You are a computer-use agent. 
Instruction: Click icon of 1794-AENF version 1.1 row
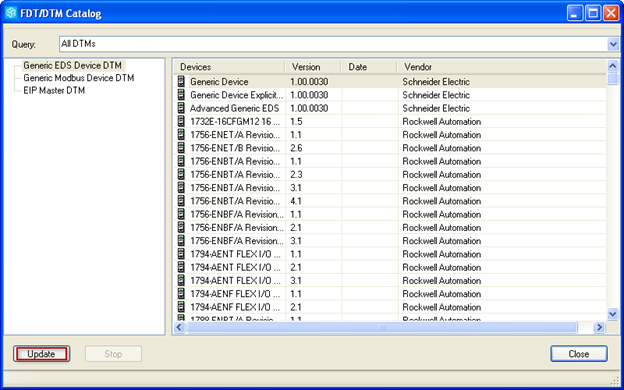pos(181,294)
